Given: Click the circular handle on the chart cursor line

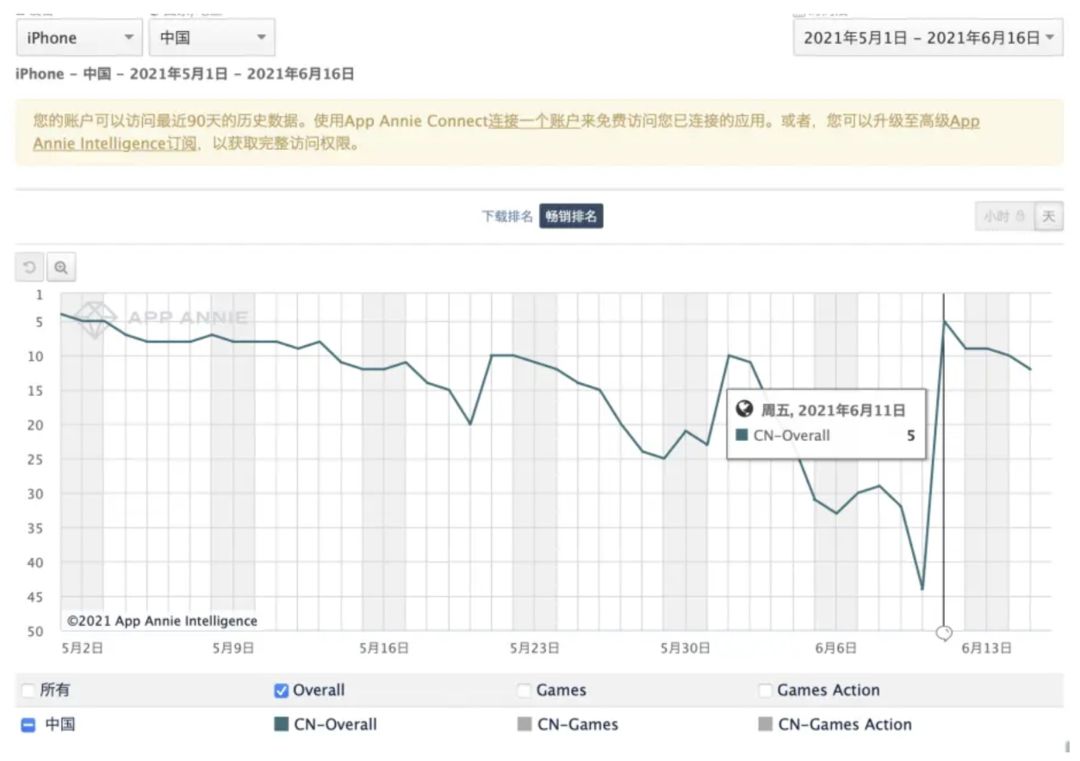Looking at the screenshot, I should [944, 632].
